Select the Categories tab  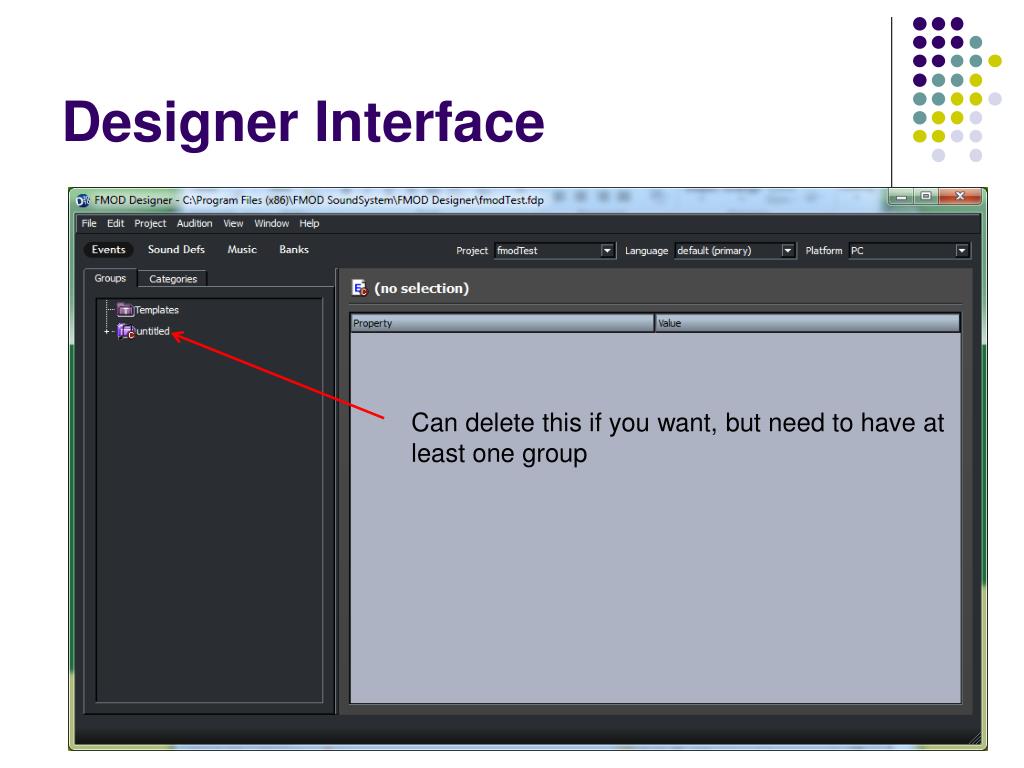coord(173,279)
